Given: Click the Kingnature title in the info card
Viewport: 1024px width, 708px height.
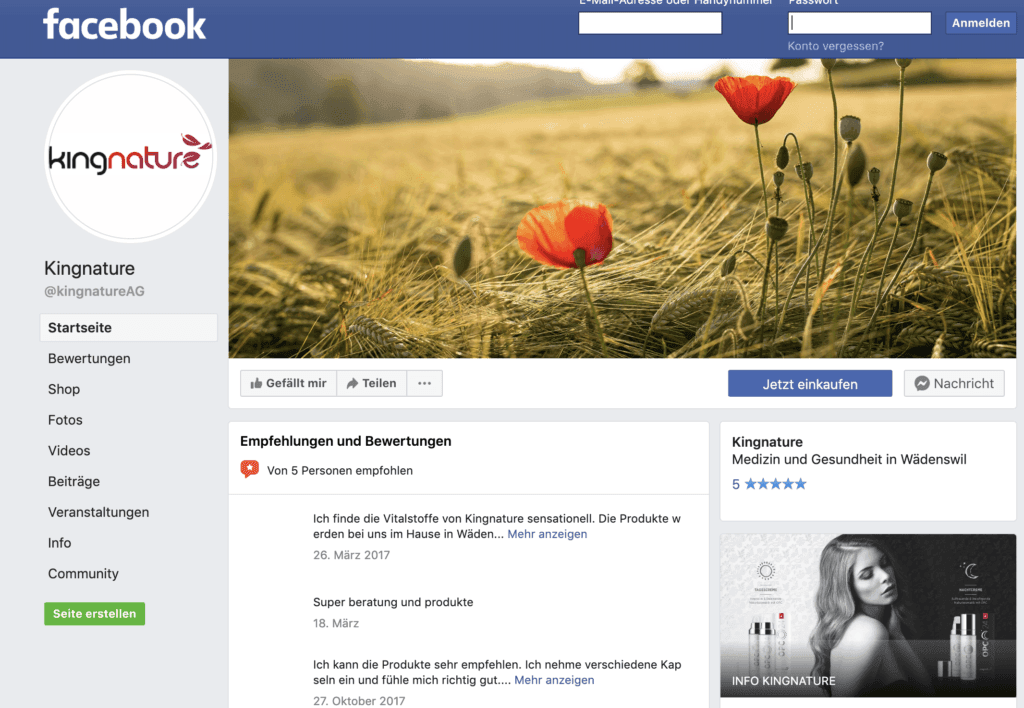Looking at the screenshot, I should tap(767, 442).
